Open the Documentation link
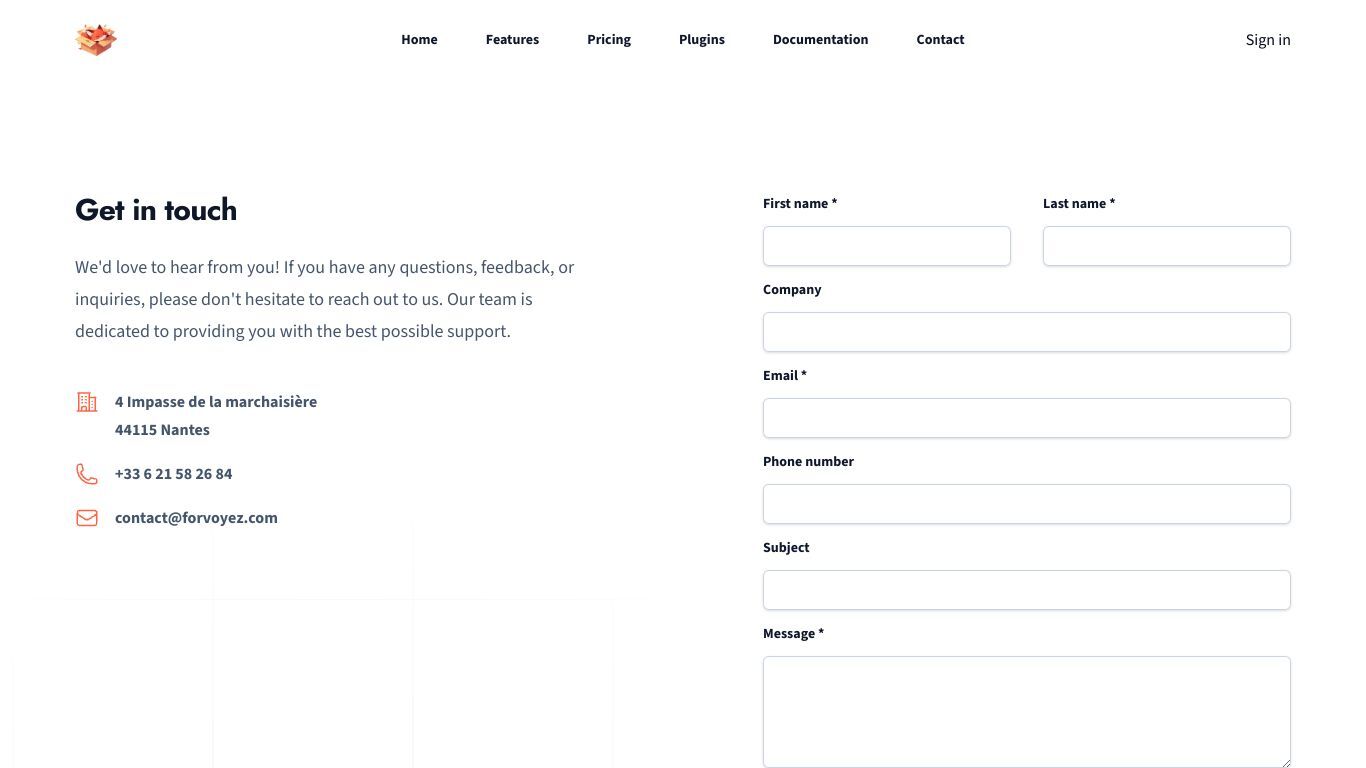Image resolution: width=1366 pixels, height=768 pixels. click(820, 40)
